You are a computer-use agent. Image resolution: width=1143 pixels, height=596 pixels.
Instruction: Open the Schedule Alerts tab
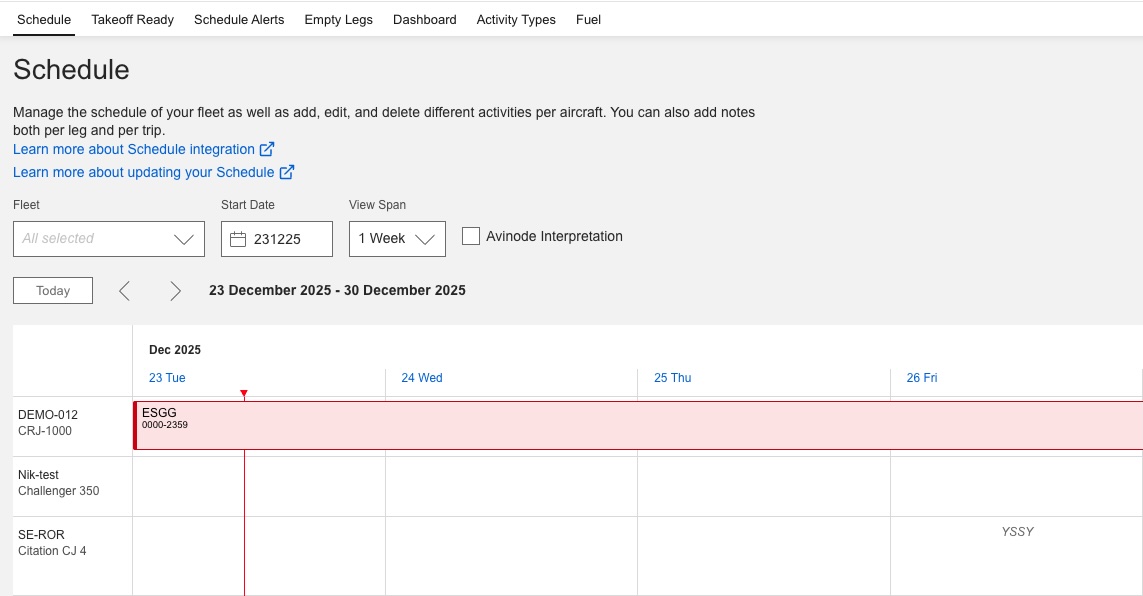coord(239,19)
